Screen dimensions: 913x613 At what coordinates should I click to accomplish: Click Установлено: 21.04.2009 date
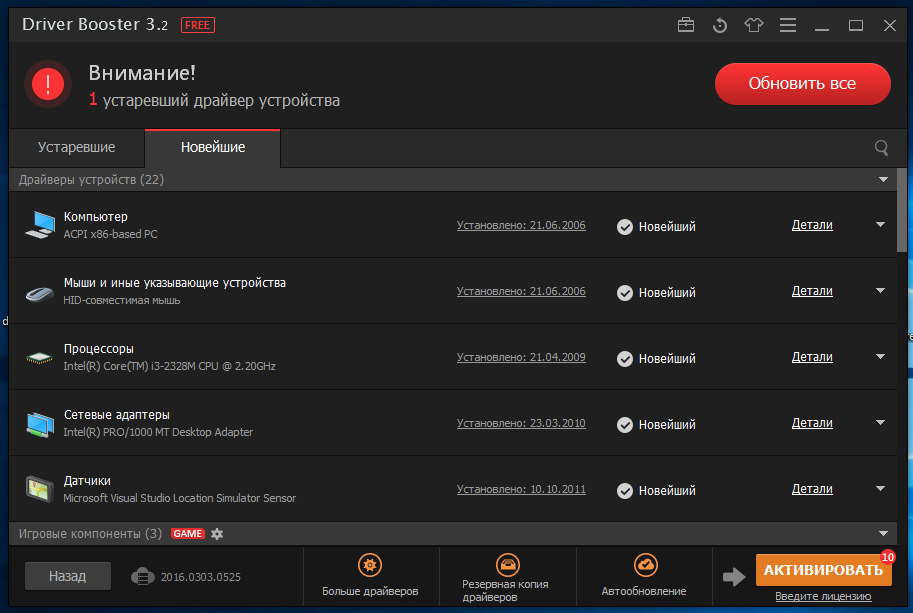tap(521, 357)
